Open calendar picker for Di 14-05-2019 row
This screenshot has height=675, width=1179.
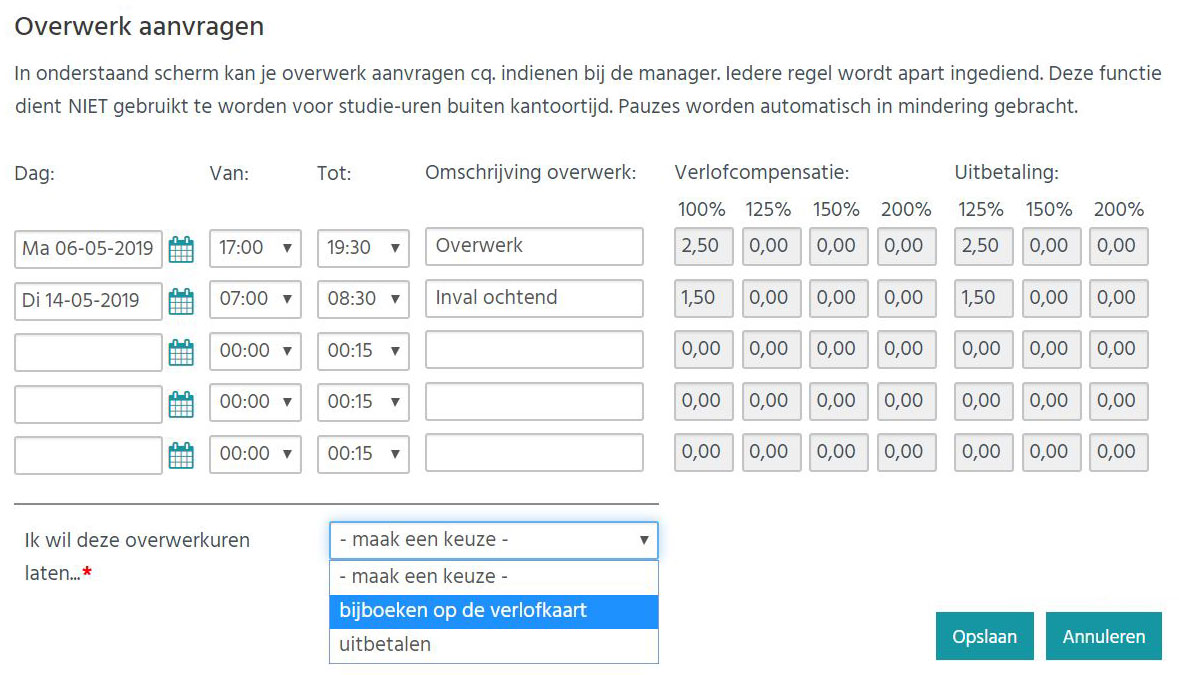181,300
